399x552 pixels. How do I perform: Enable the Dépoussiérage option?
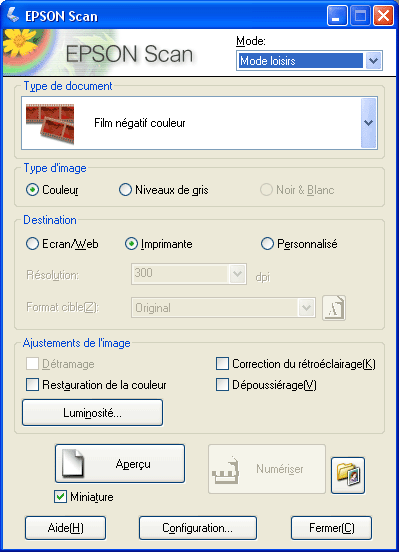tap(222, 384)
